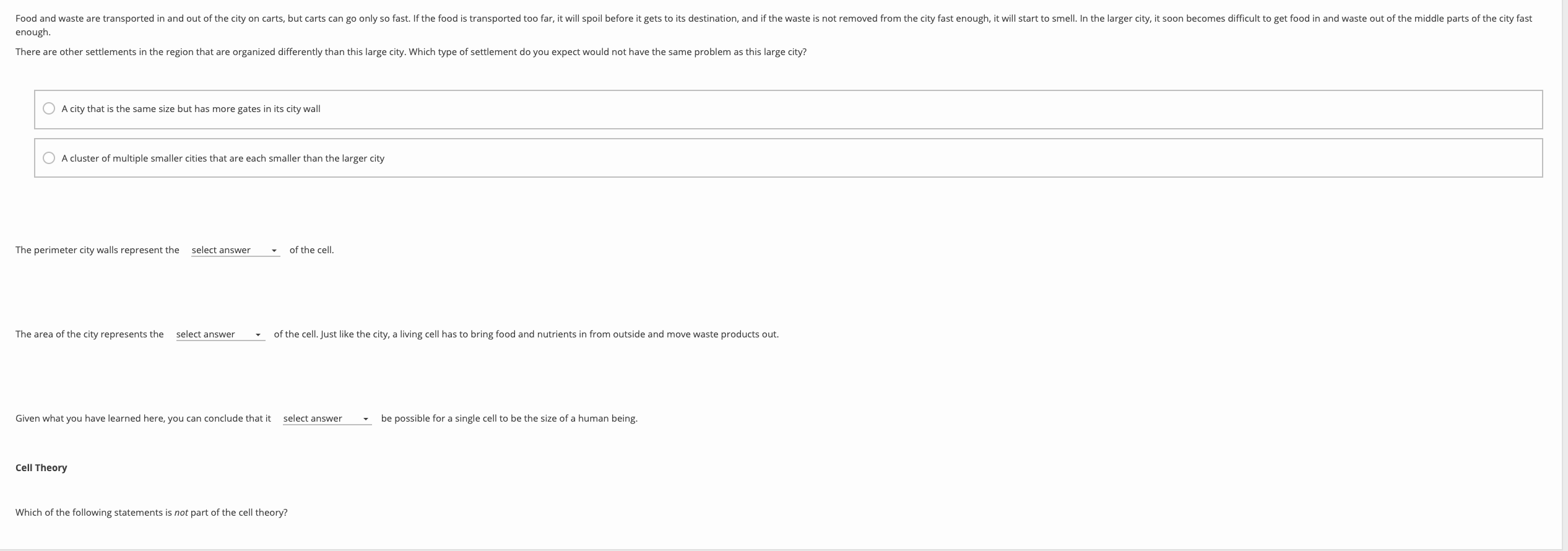Viewport: 1568px width, 551px height.
Task: Open the dropdown after 'area of the city represents the'
Action: pyautogui.click(x=220, y=334)
